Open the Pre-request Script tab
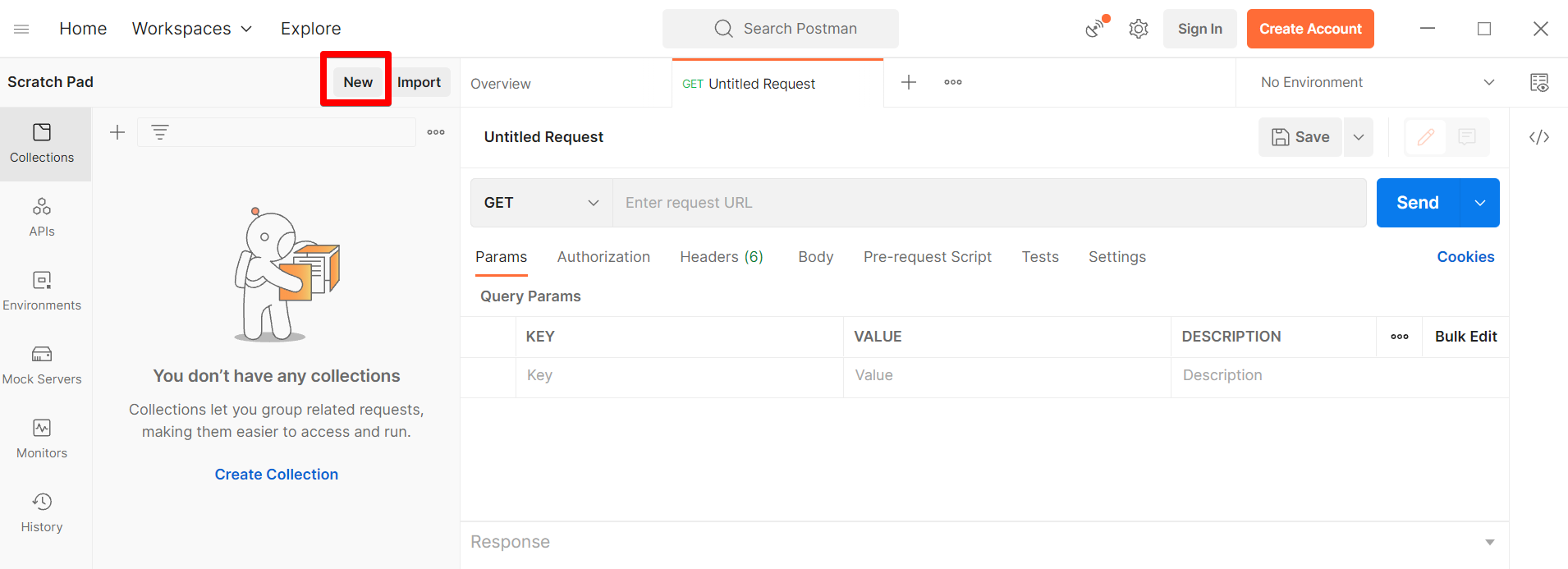The height and width of the screenshot is (569, 1568). 928,257
